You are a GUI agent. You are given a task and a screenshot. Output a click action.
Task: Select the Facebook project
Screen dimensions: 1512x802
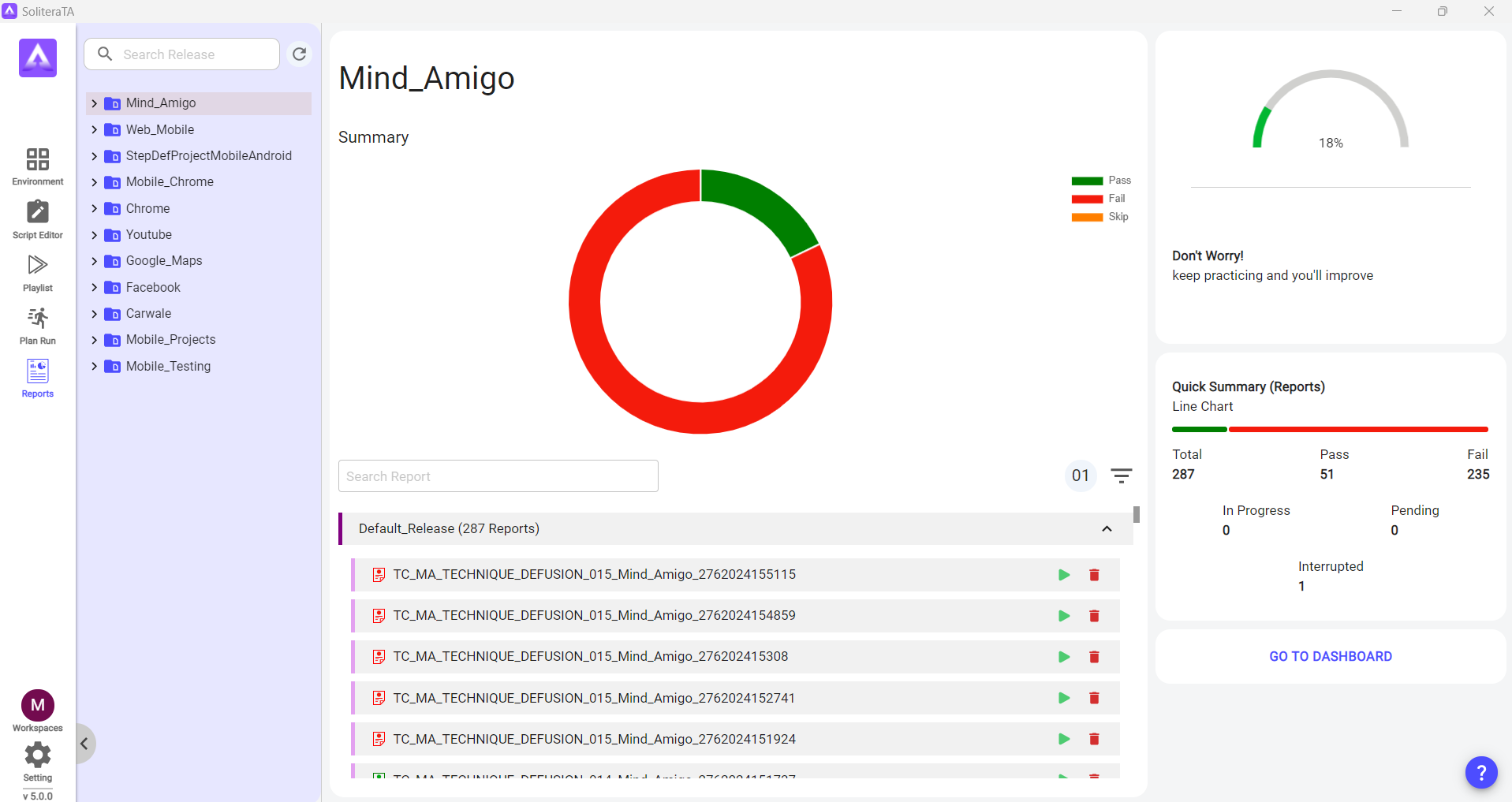point(153,287)
